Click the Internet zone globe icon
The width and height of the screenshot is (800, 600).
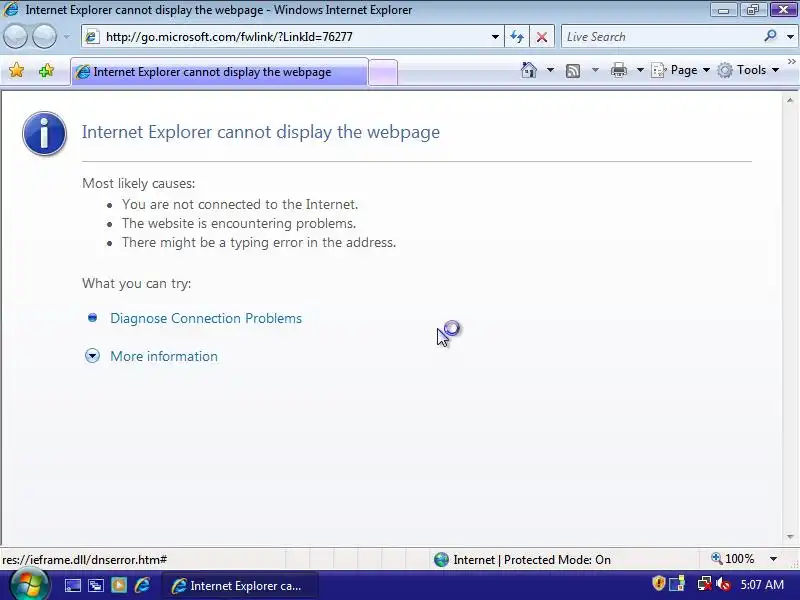pyautogui.click(x=441, y=560)
